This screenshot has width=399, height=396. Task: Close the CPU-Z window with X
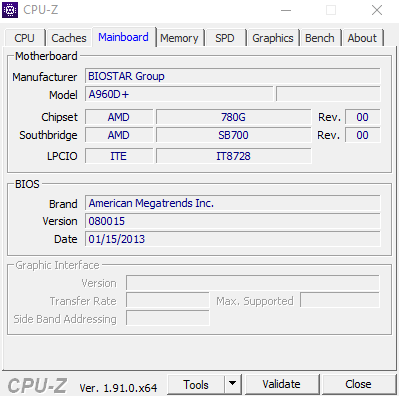377,10
